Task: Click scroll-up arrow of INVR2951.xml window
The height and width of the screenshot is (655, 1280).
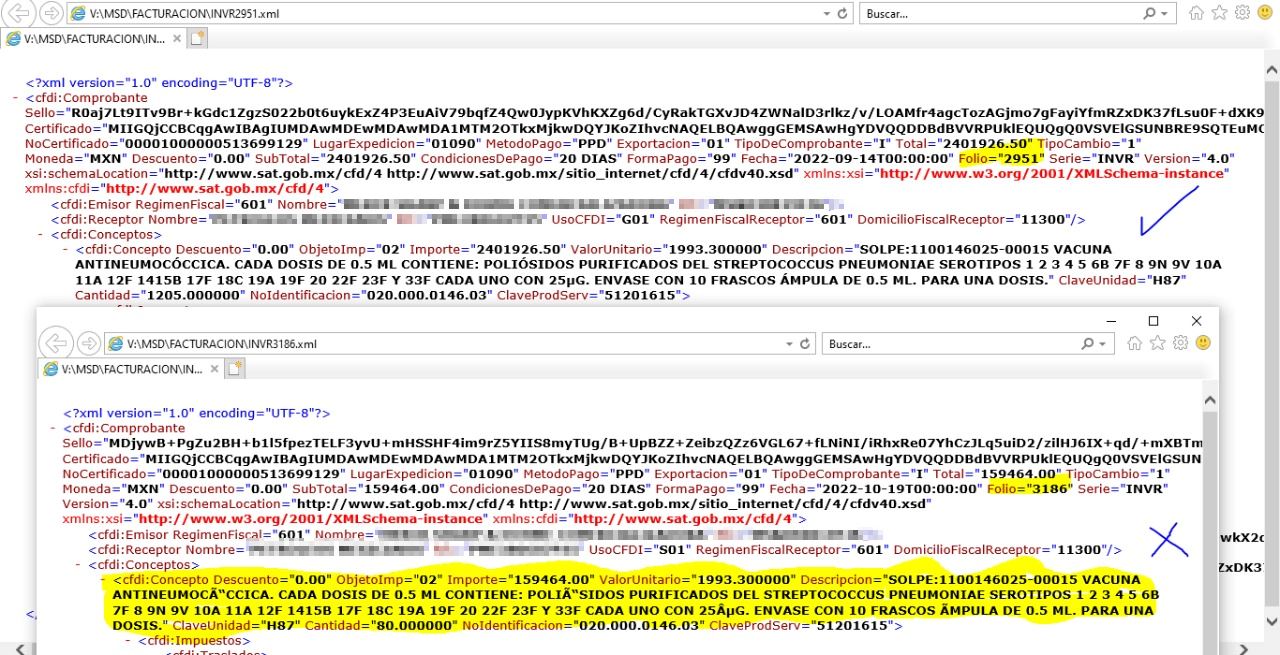Action: pos(1272,71)
